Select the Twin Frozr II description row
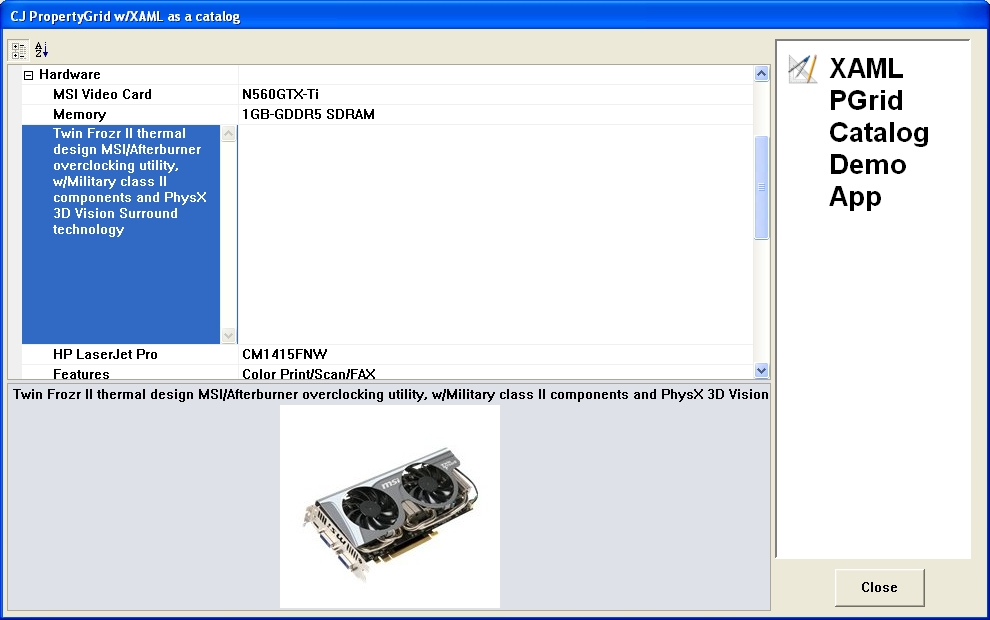 [x=121, y=234]
